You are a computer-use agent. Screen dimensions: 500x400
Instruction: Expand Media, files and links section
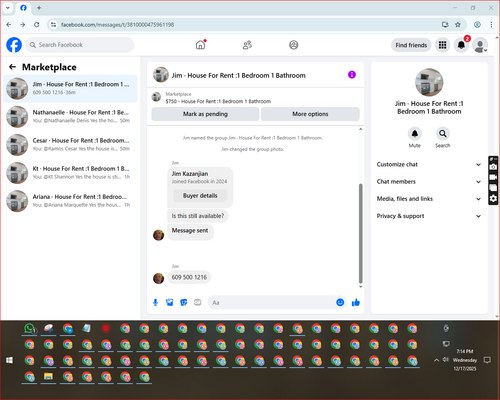click(429, 199)
